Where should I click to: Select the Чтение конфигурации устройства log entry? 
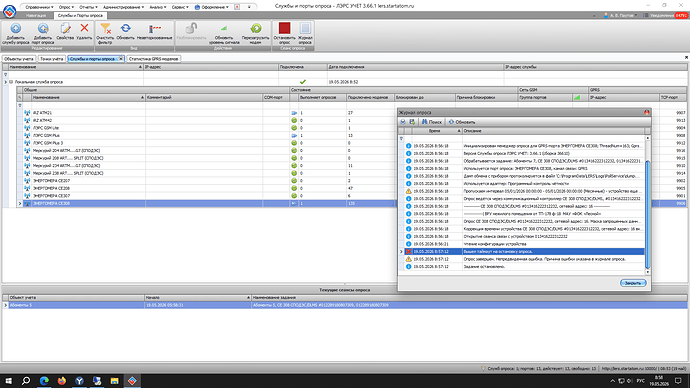coord(521,244)
